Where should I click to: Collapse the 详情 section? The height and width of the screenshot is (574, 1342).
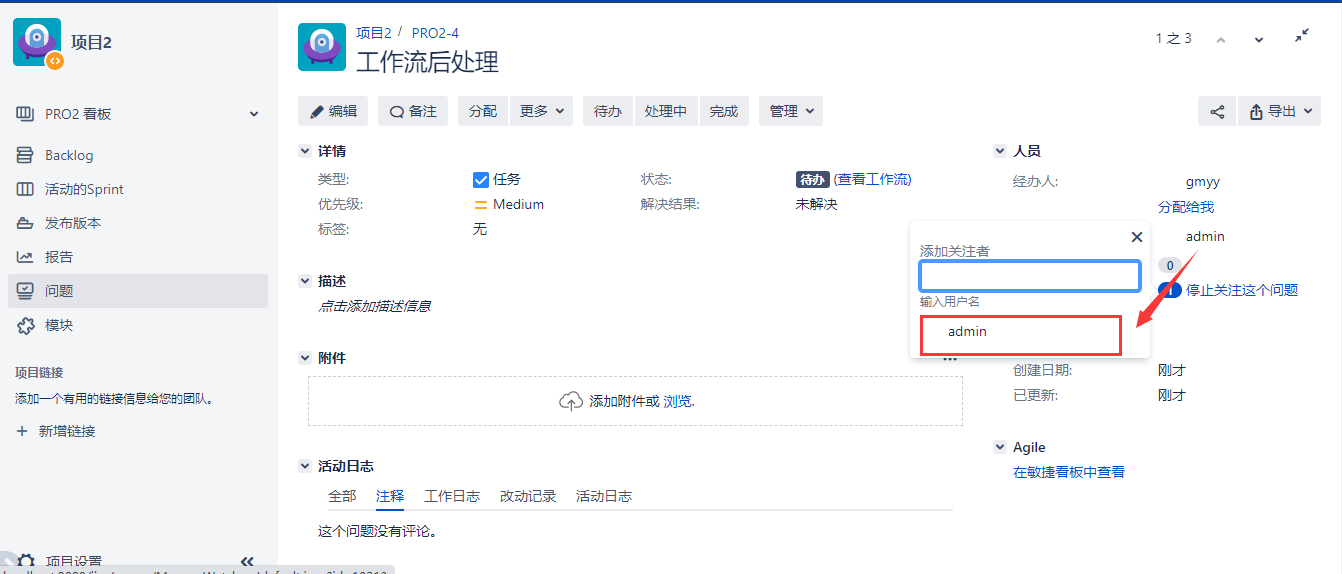pos(305,151)
